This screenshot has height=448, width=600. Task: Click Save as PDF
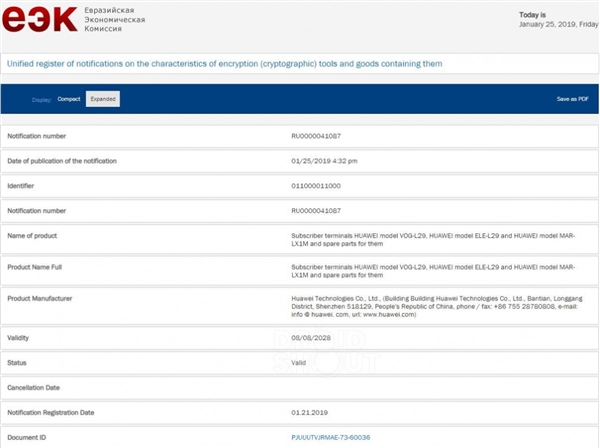572,99
